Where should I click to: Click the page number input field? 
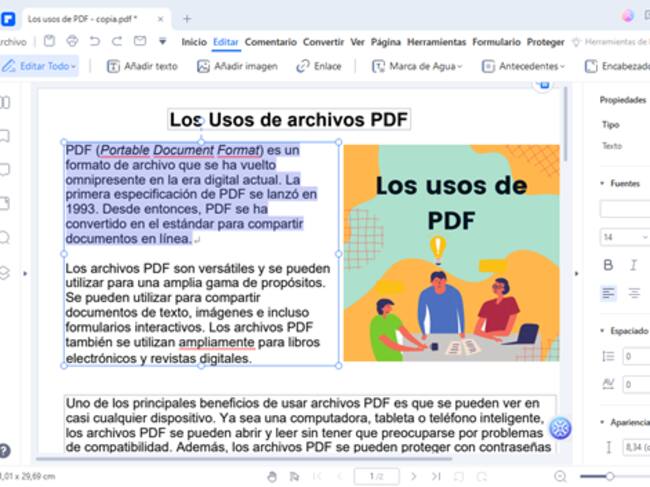(376, 476)
